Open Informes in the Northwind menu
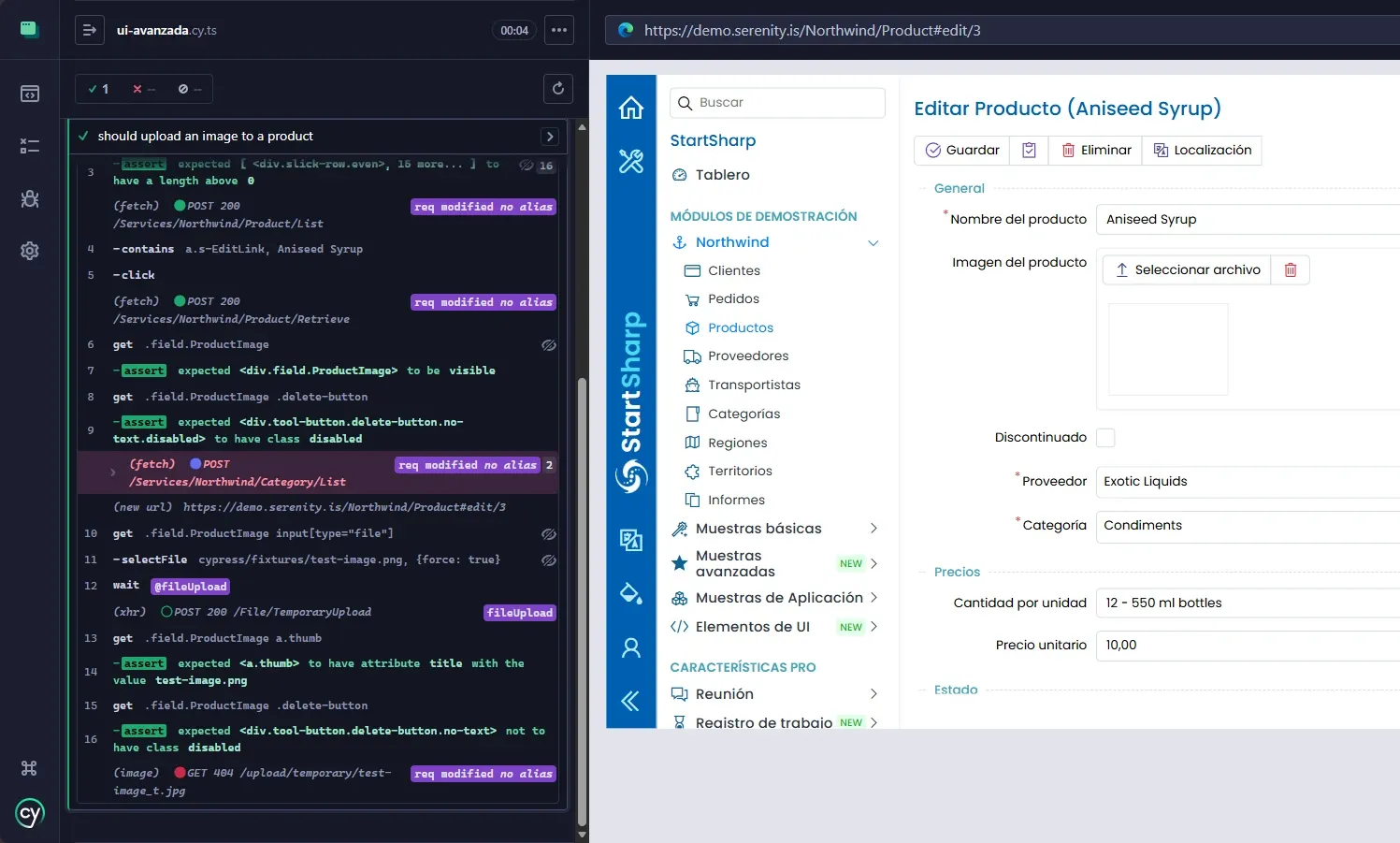 point(736,501)
